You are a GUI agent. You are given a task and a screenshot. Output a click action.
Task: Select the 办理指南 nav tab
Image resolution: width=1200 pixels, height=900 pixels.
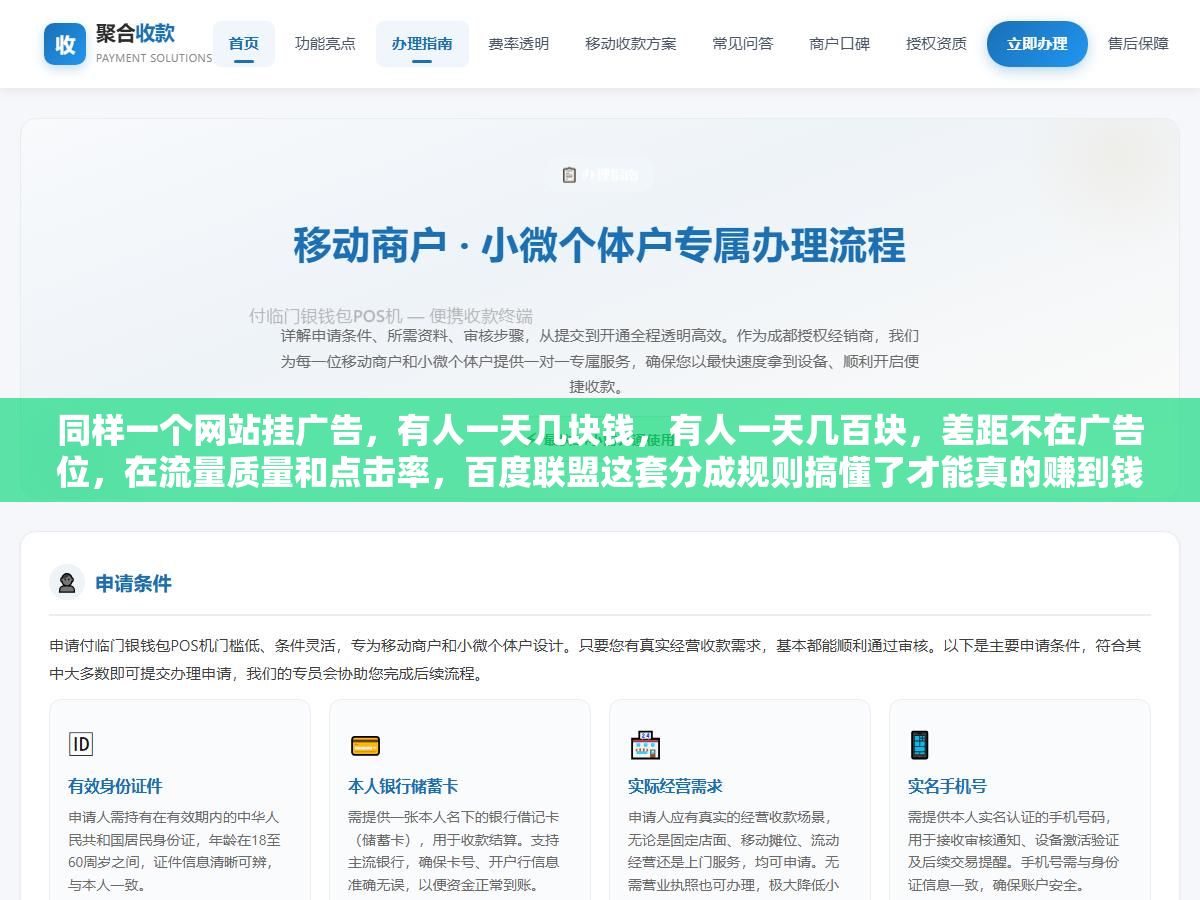coord(422,44)
